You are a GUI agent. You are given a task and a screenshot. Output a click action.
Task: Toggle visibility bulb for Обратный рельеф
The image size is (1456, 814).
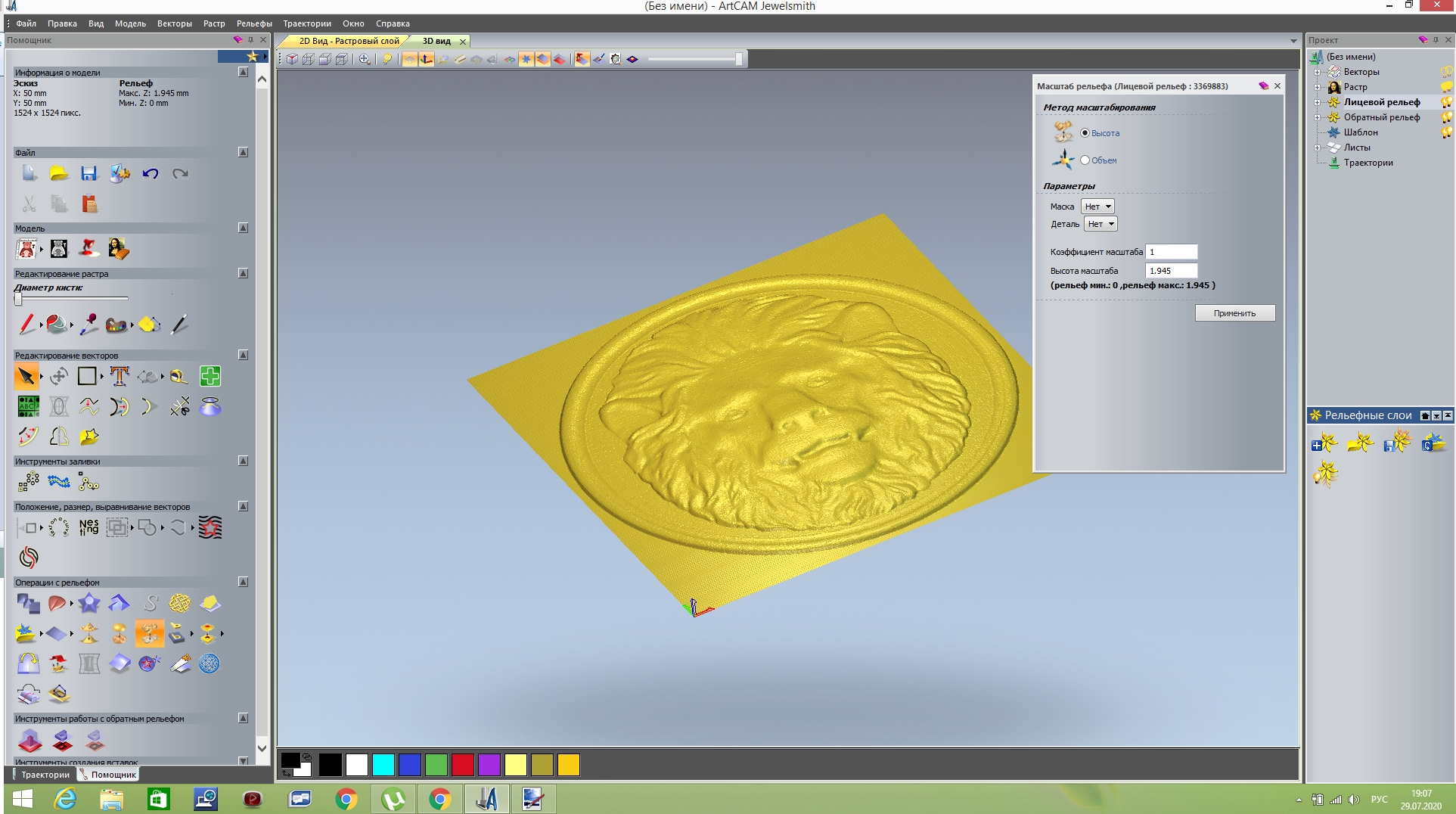click(x=1446, y=117)
